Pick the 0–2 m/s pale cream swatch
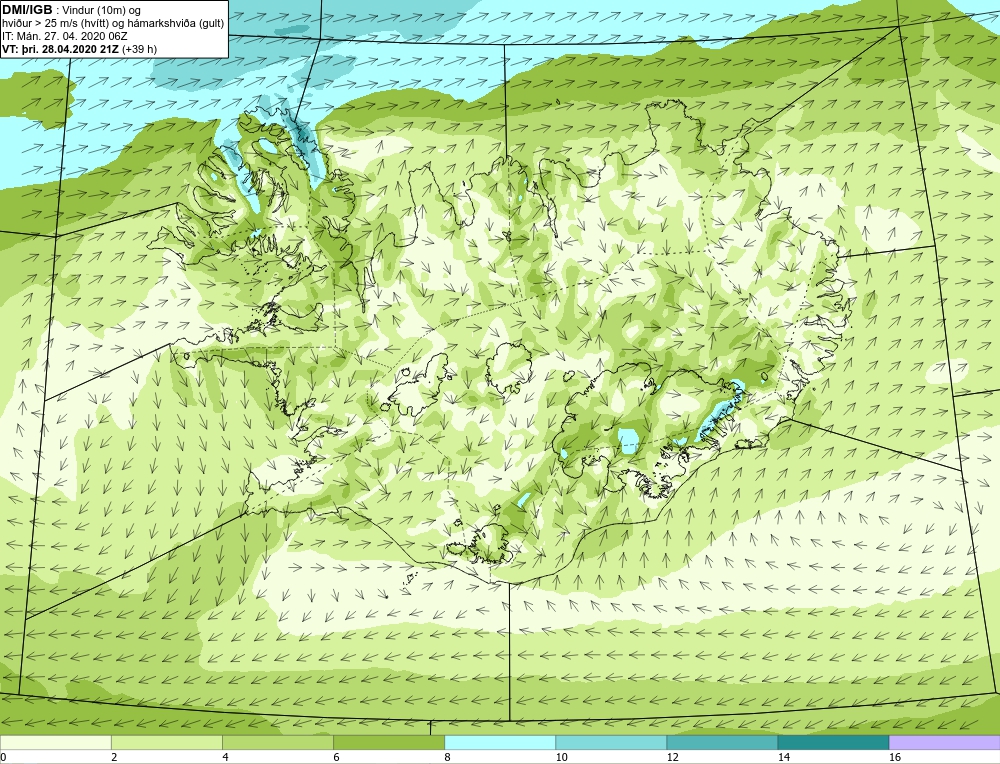Screen dimensions: 1000x764 point(55,742)
